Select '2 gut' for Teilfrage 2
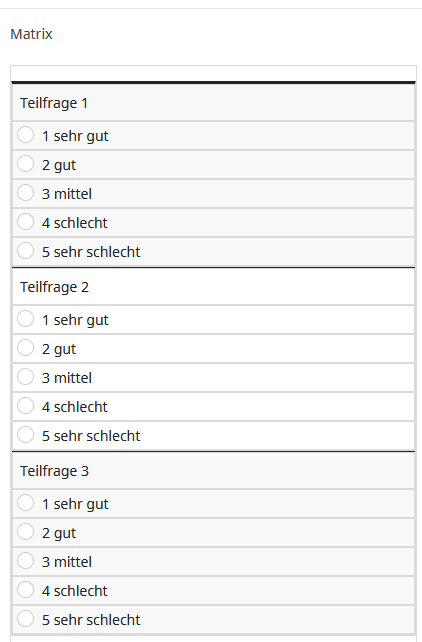 (x=25, y=348)
